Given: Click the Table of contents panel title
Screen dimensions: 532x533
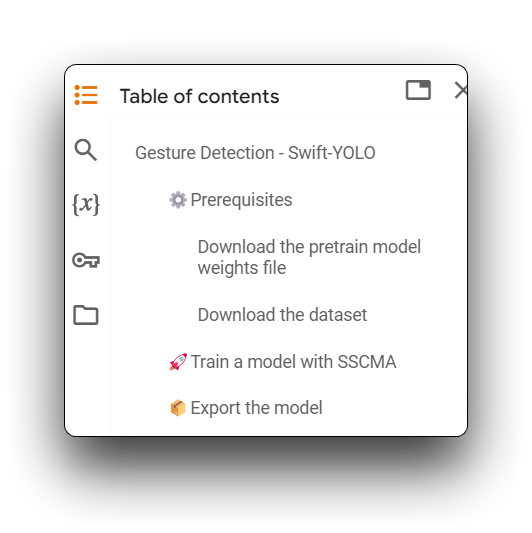Looking at the screenshot, I should 200,96.
